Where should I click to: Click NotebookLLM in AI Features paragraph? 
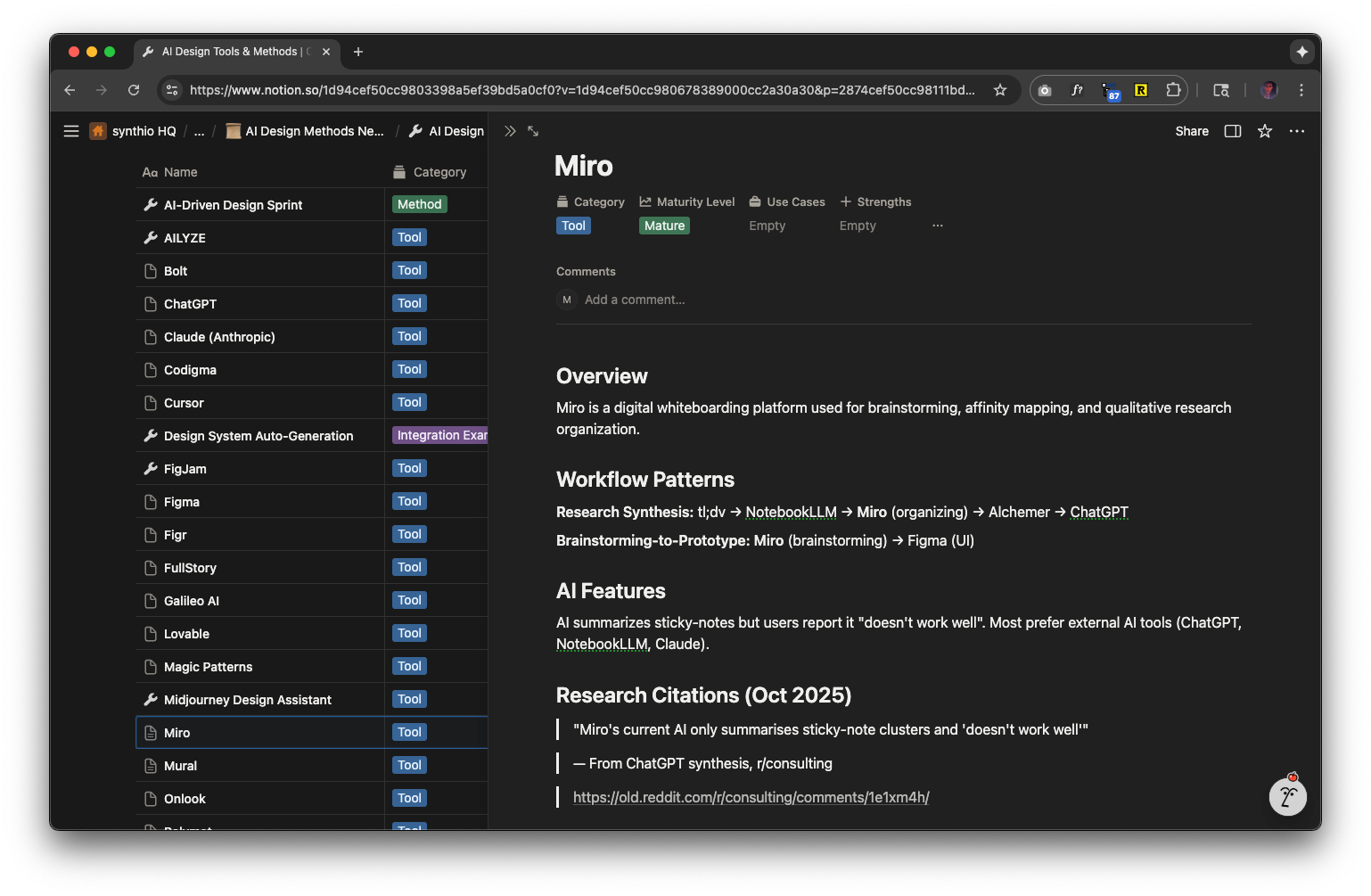603,644
